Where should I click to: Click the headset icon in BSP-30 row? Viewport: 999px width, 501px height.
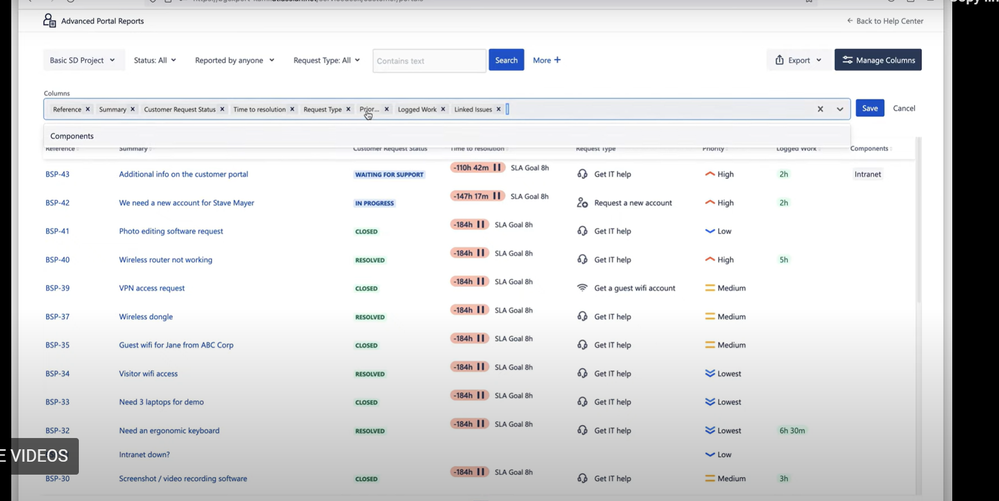click(x=582, y=478)
